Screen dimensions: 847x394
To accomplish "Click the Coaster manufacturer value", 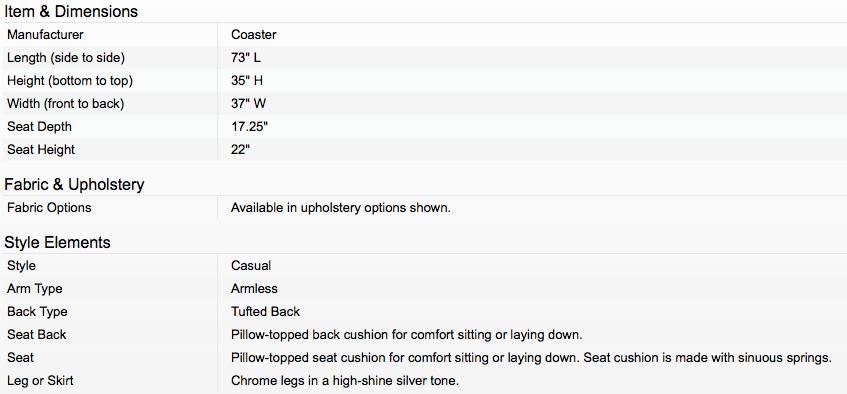I will (x=254, y=35).
